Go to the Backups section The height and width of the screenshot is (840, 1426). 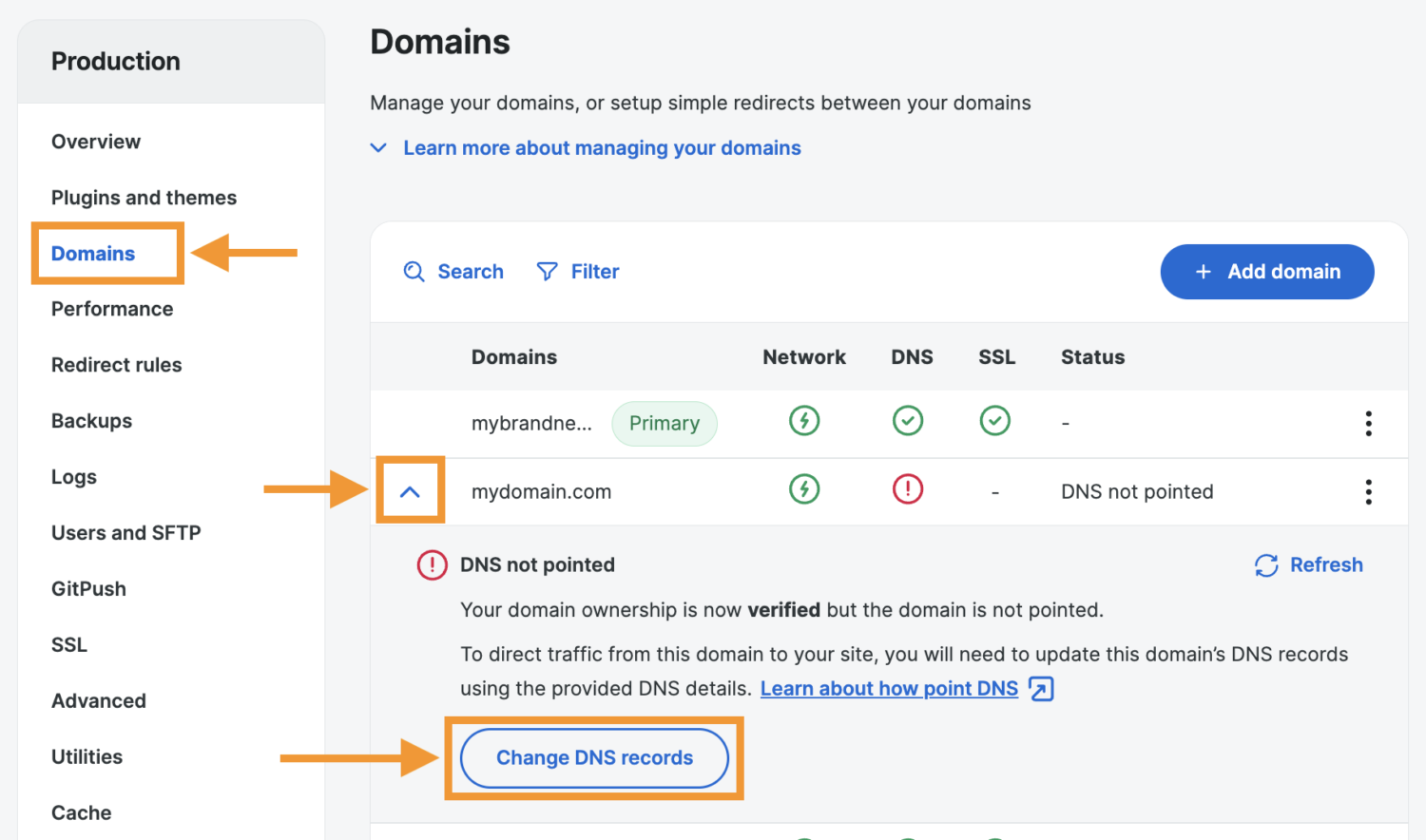pyautogui.click(x=91, y=420)
